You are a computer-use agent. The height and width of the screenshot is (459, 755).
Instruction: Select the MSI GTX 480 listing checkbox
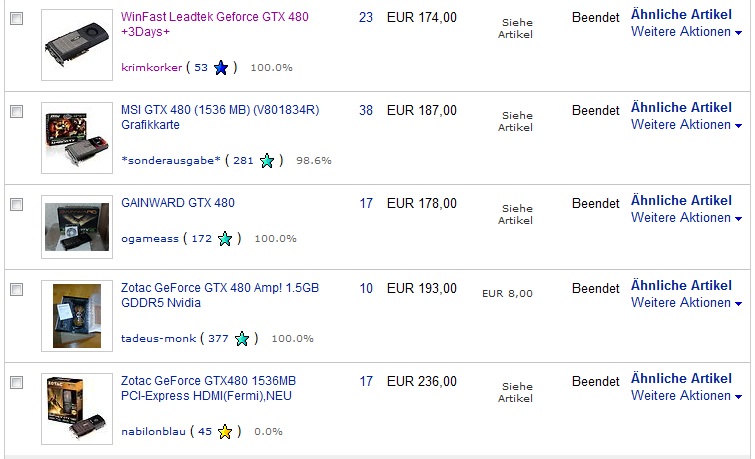(x=16, y=112)
